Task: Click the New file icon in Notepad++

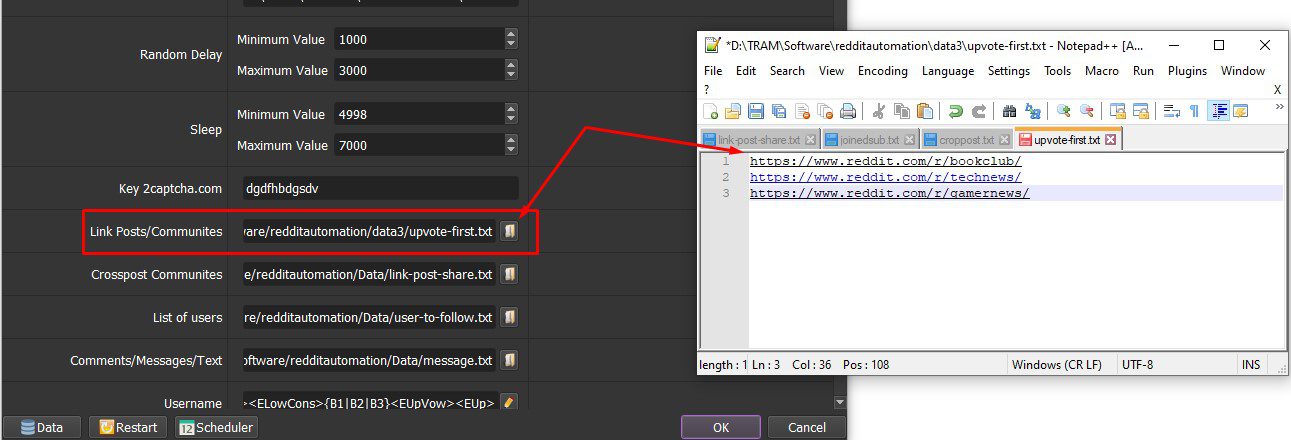Action: pyautogui.click(x=711, y=111)
